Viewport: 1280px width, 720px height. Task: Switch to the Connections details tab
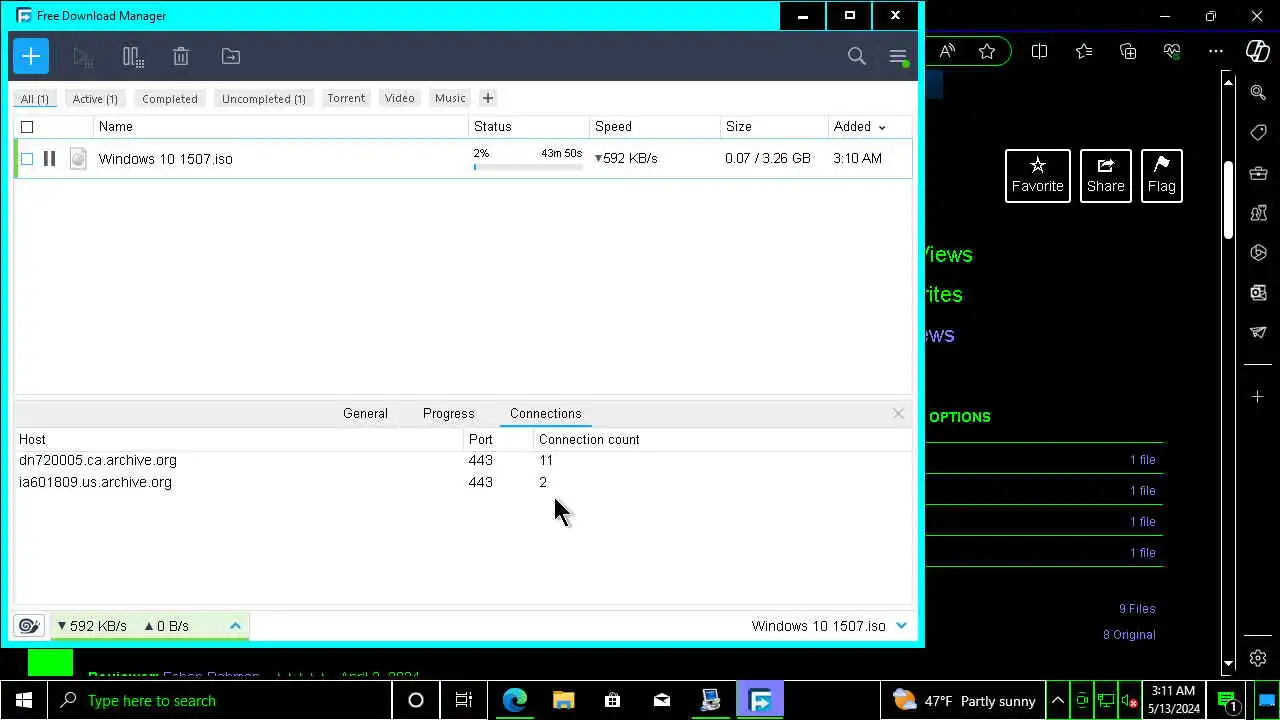point(545,413)
